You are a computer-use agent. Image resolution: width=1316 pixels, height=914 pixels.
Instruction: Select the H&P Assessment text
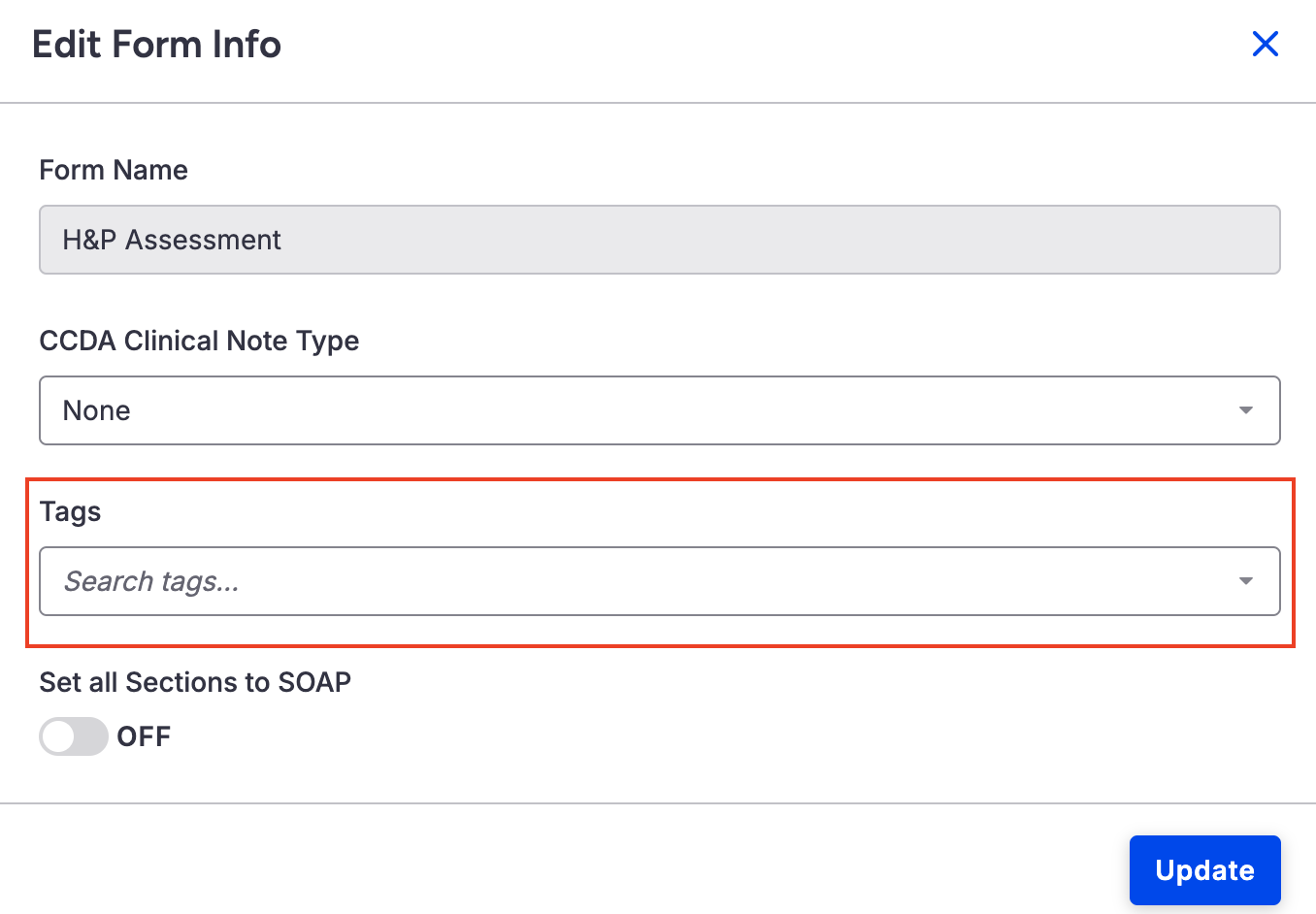tap(172, 240)
